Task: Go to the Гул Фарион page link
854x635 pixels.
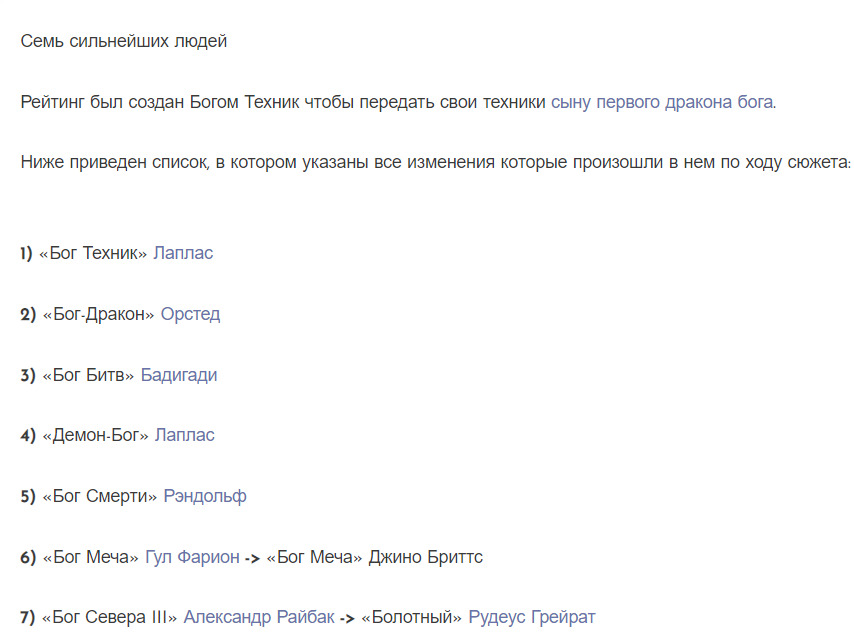Action: tap(192, 557)
